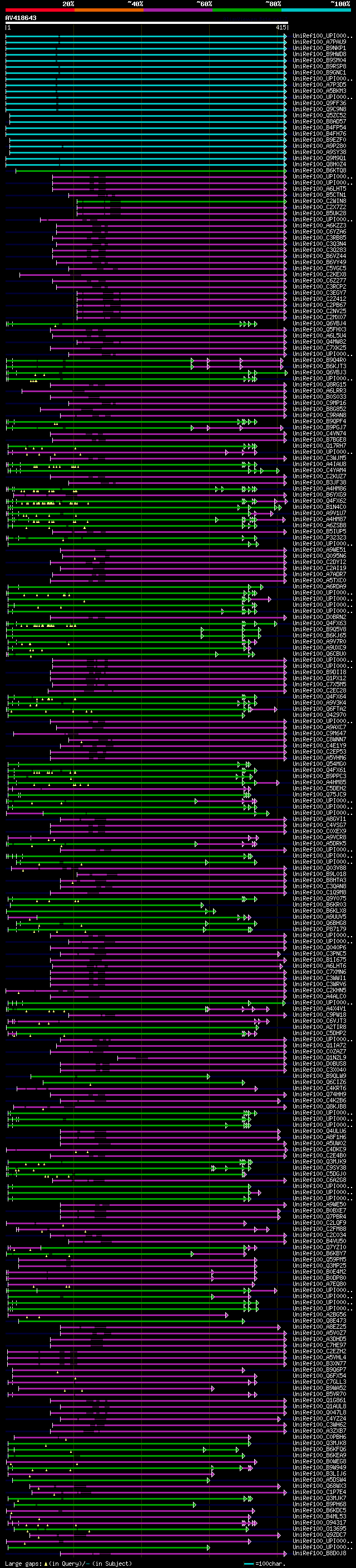The width and height of the screenshot is (356, 1568).
Task: Open hit UniRef100_B6KT08
Action: click(x=319, y=170)
